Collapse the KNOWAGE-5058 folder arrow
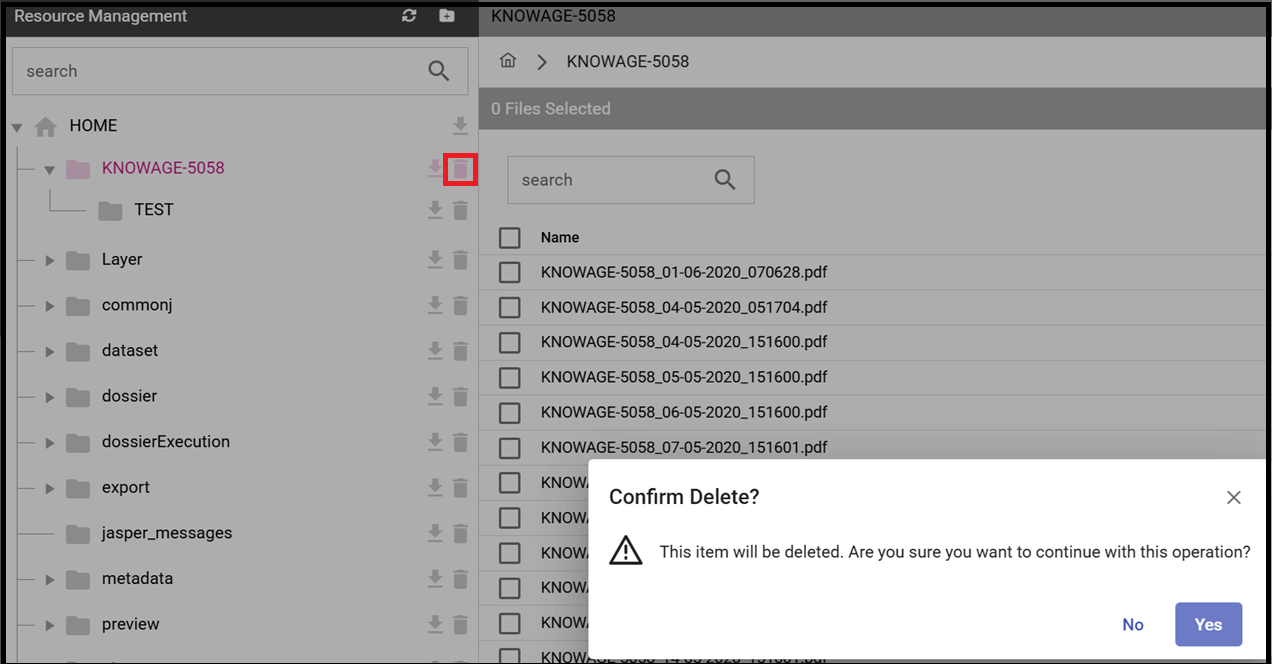This screenshot has width=1272, height=664. 49,169
